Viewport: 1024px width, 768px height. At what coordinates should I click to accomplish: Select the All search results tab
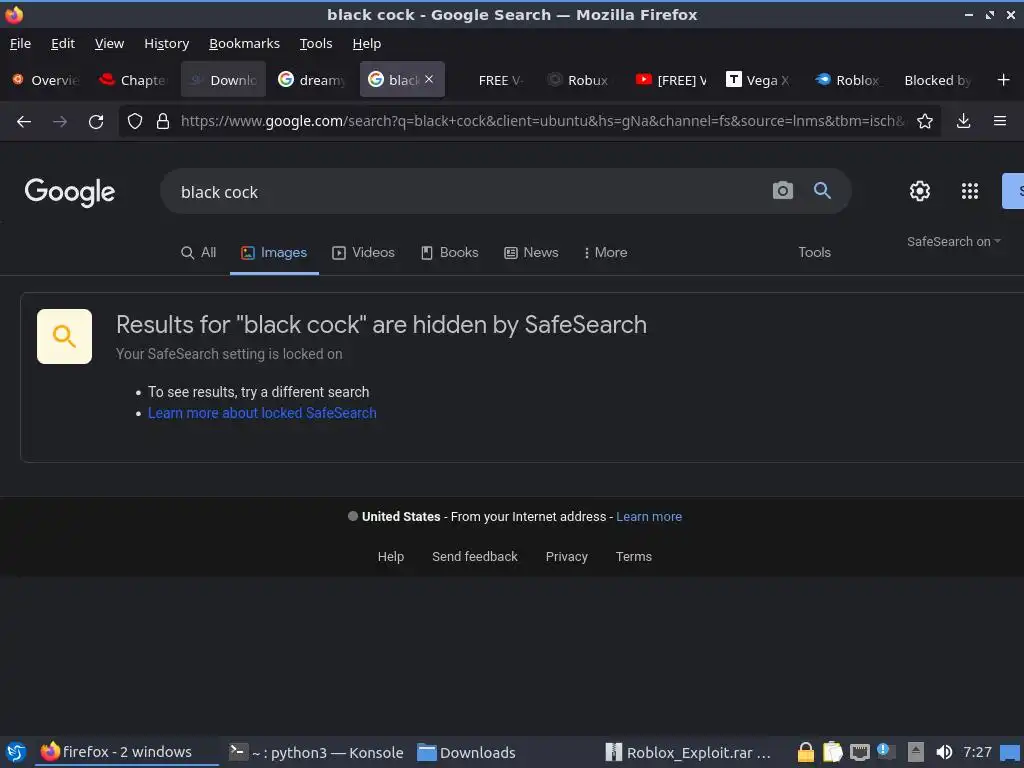tap(199, 252)
